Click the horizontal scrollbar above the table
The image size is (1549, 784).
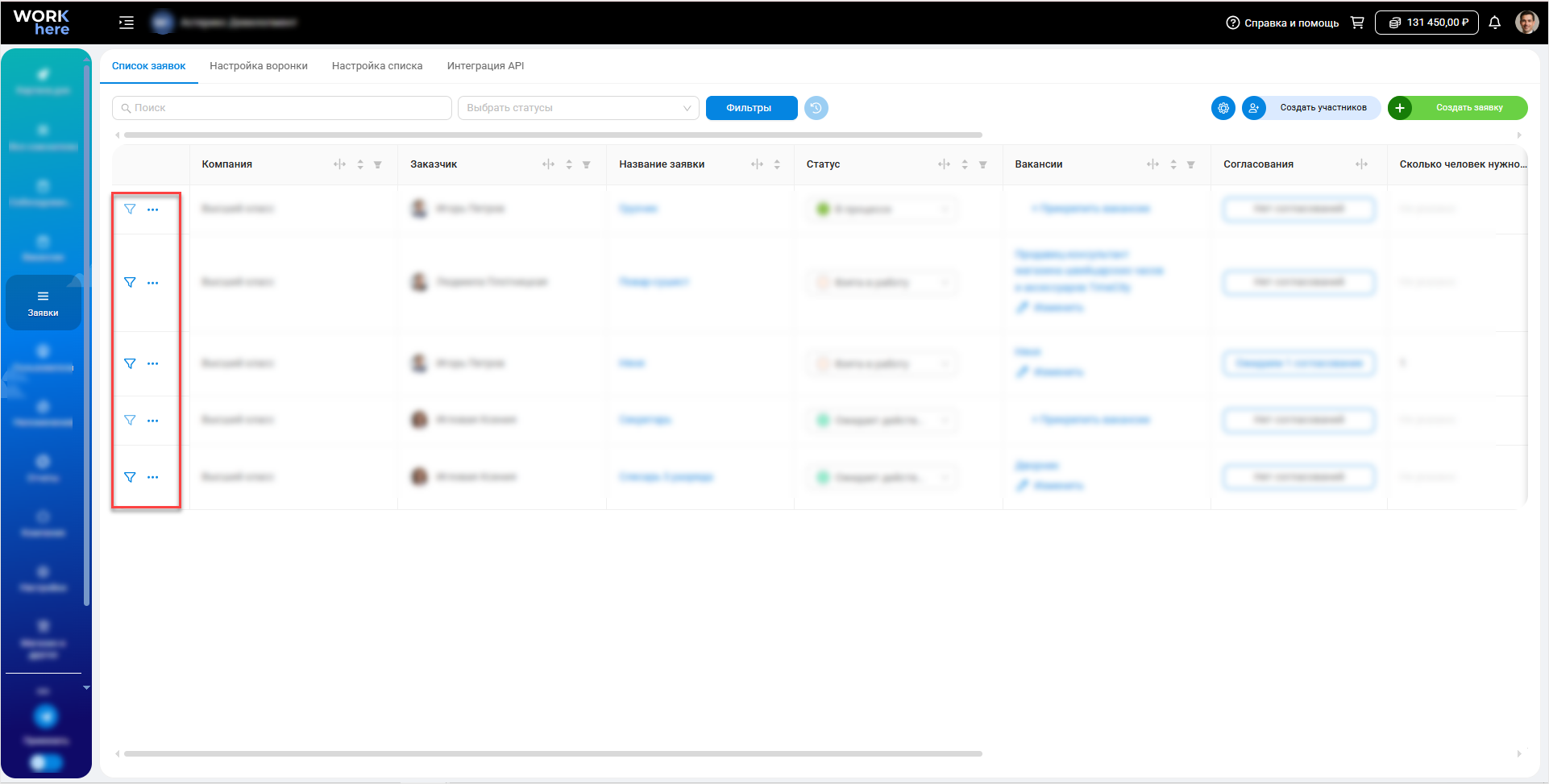click(553, 135)
